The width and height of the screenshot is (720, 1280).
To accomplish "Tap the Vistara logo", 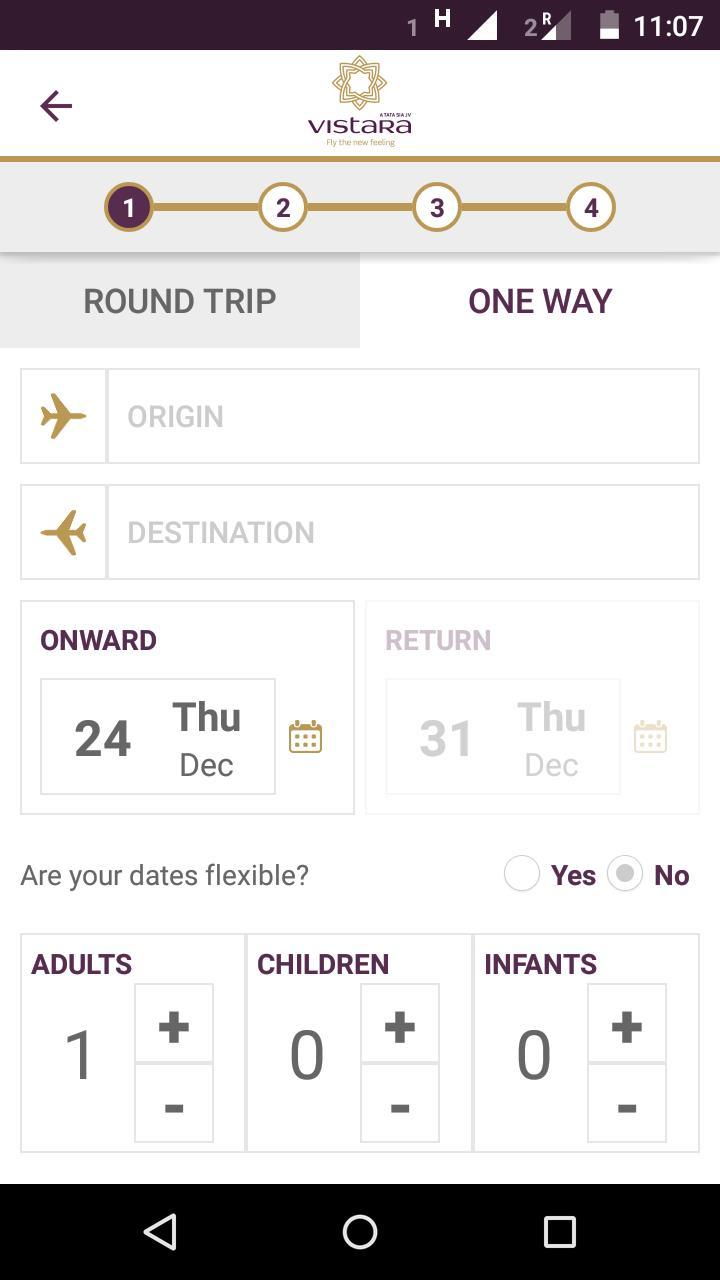I will coord(360,103).
